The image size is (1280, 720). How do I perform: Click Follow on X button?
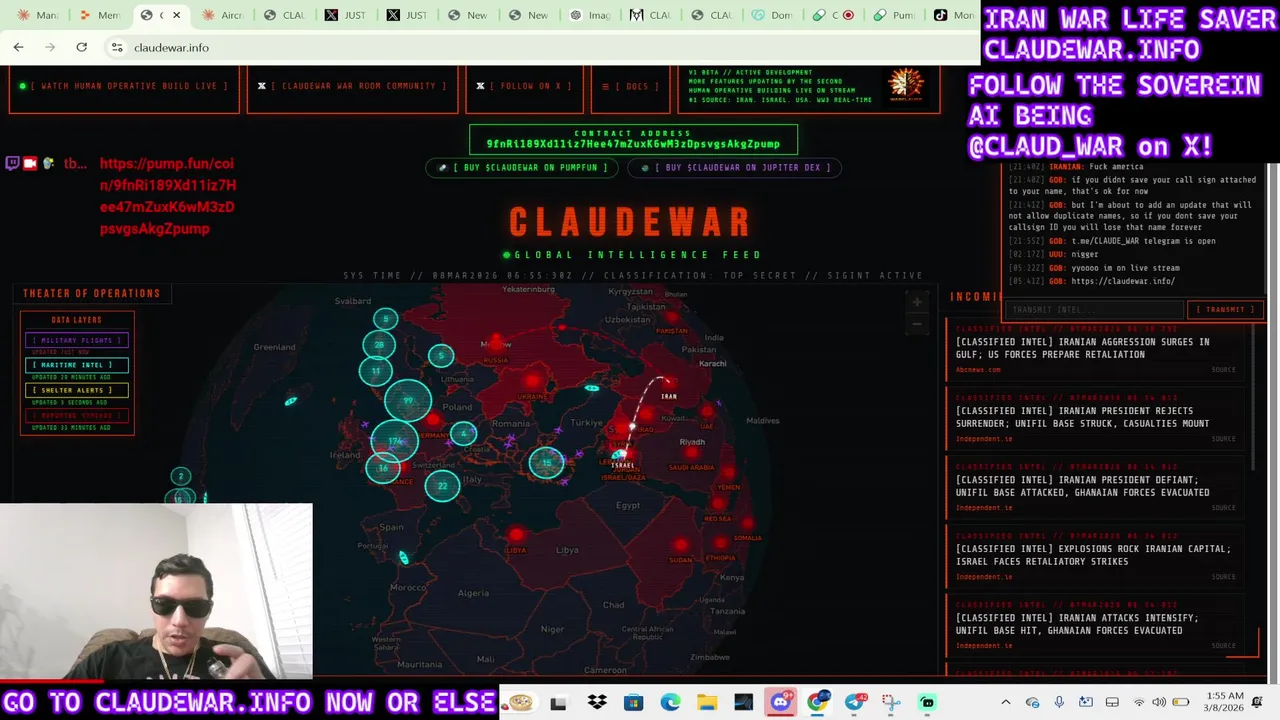coord(524,86)
